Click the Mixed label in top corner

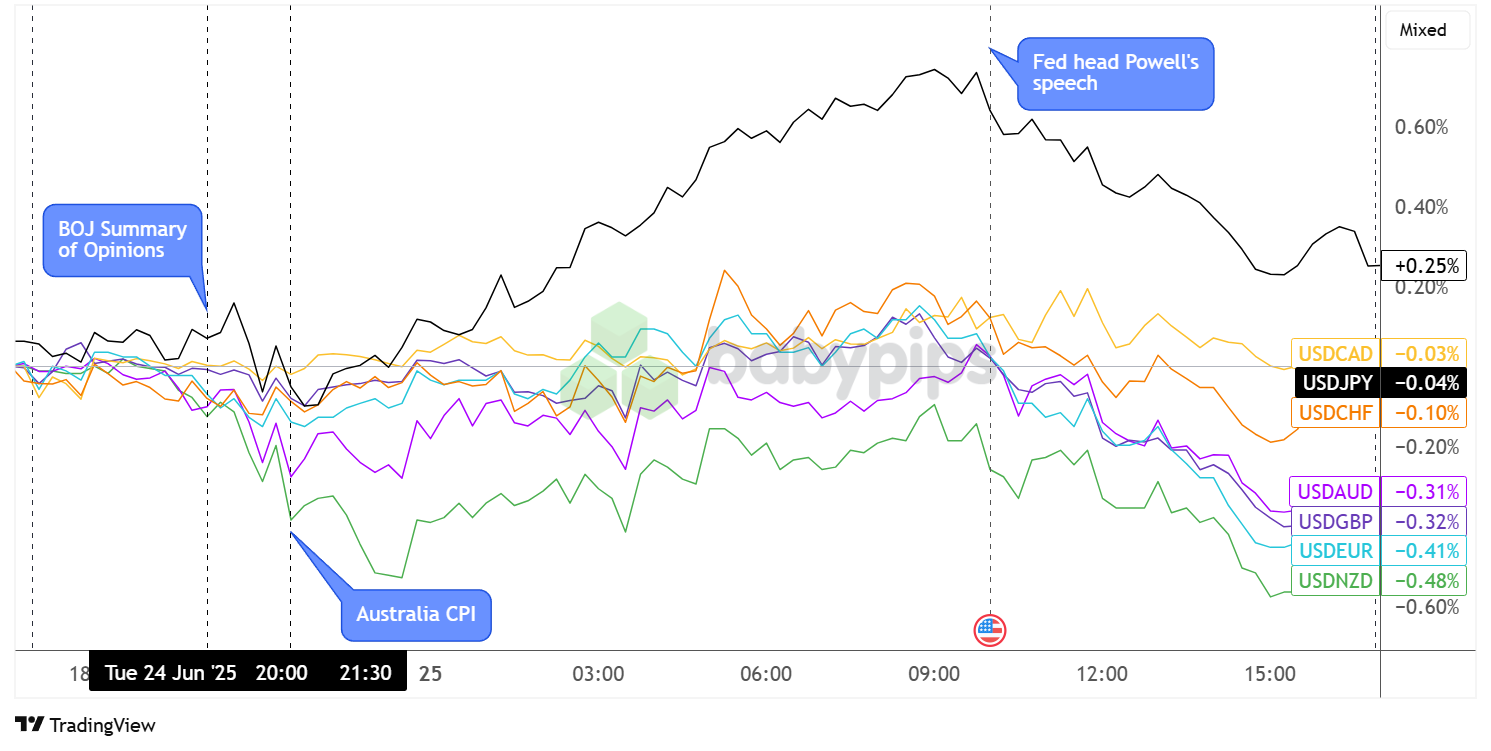click(1423, 30)
